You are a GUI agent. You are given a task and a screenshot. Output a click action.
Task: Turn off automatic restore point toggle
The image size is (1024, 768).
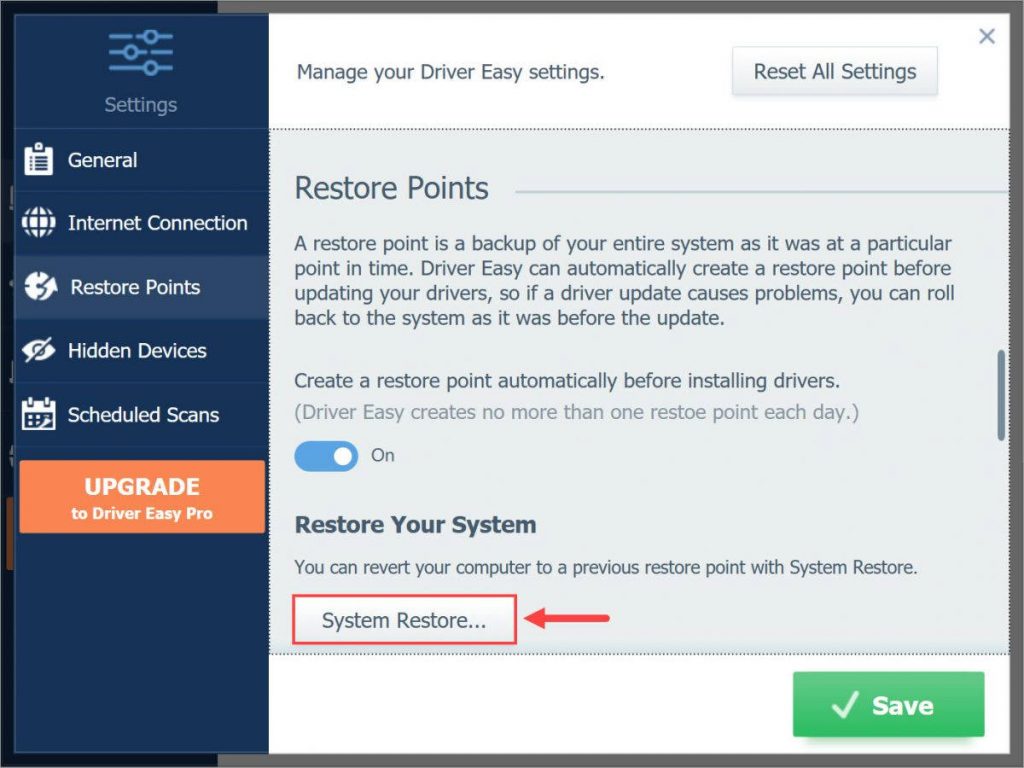click(x=326, y=456)
